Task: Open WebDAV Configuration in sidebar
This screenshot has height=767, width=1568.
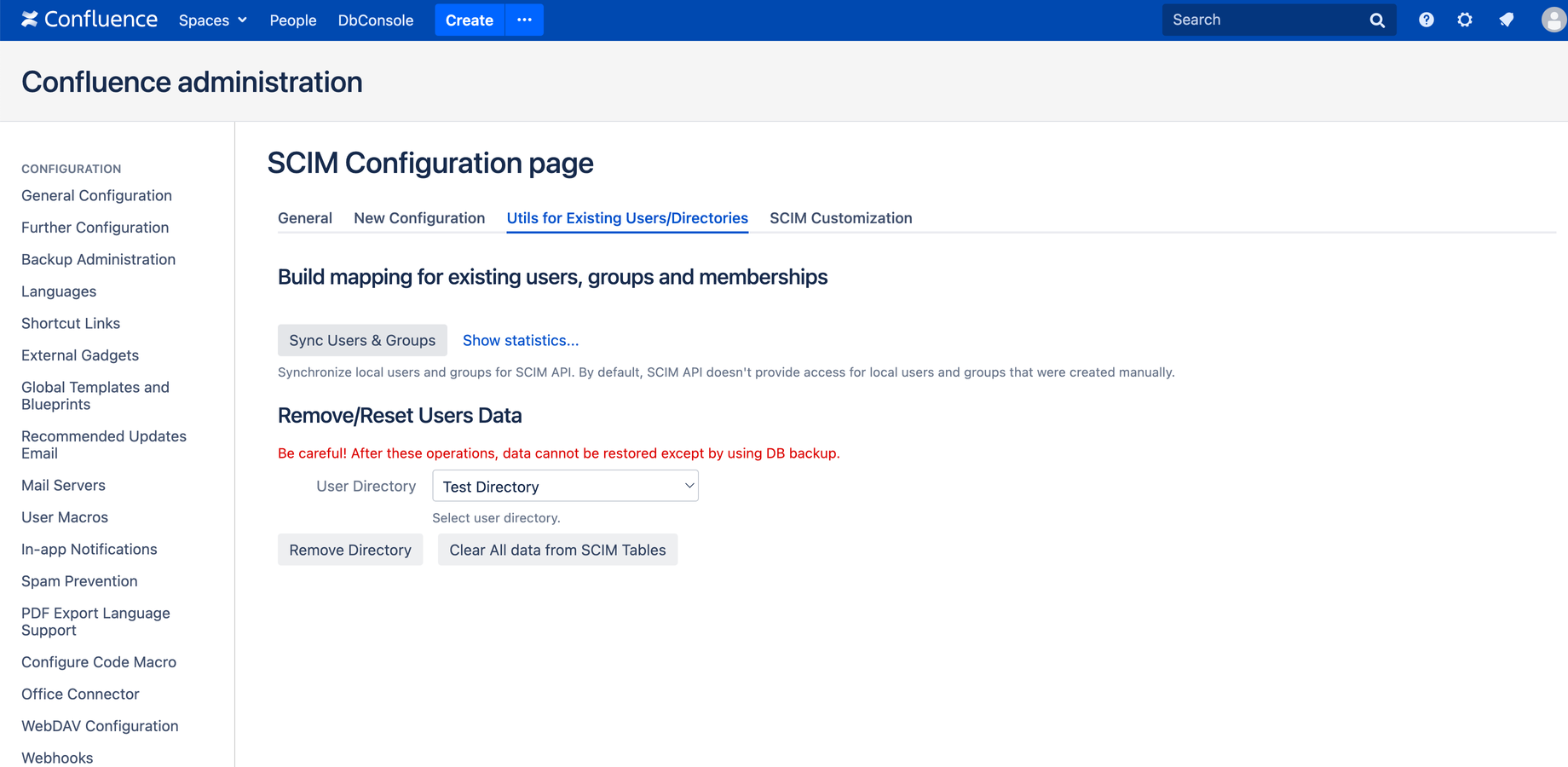Action: [100, 726]
